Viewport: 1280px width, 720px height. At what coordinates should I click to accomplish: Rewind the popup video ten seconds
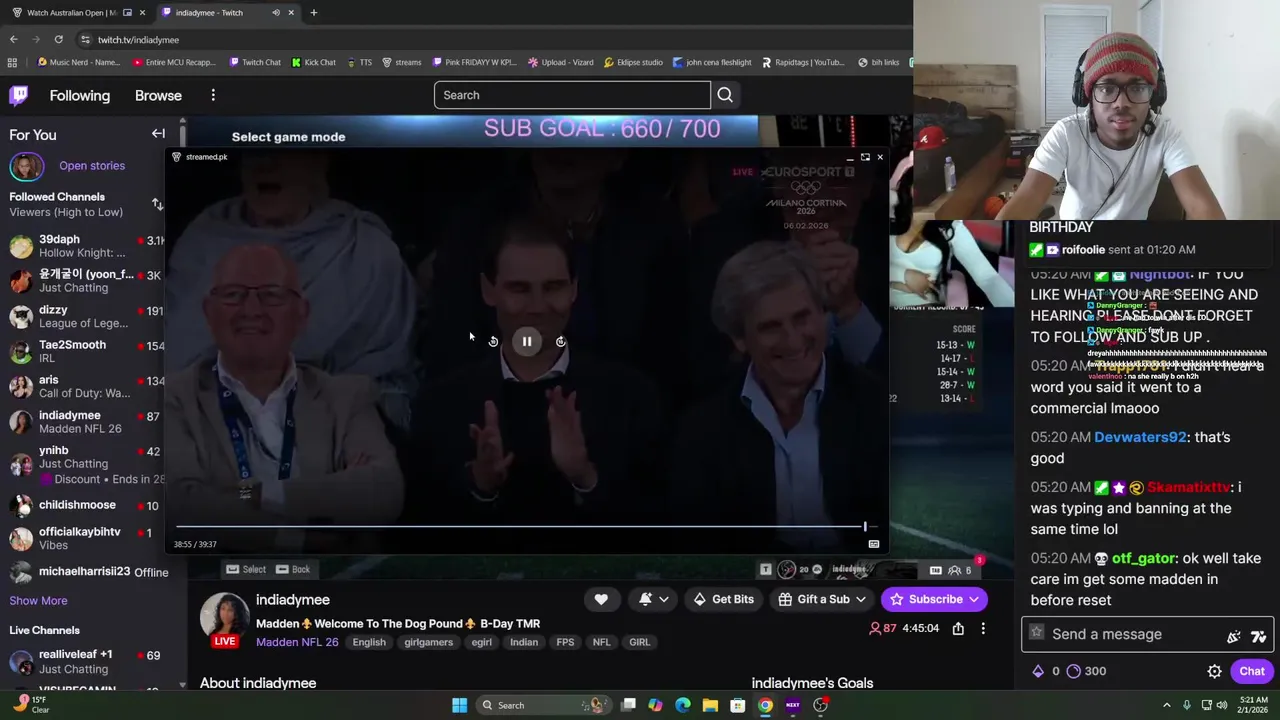tap(493, 342)
